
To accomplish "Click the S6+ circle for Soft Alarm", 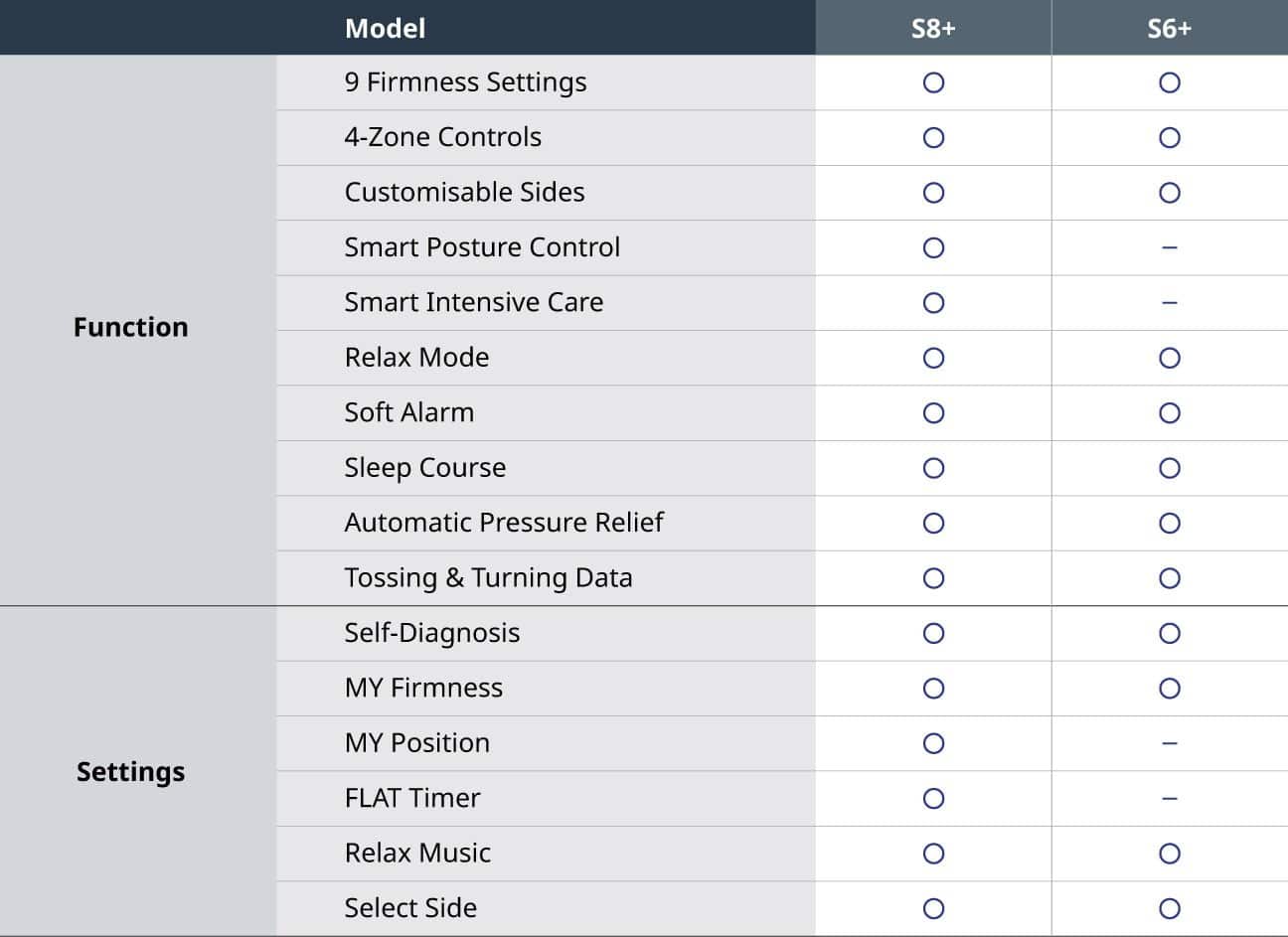I will click(x=1170, y=413).
